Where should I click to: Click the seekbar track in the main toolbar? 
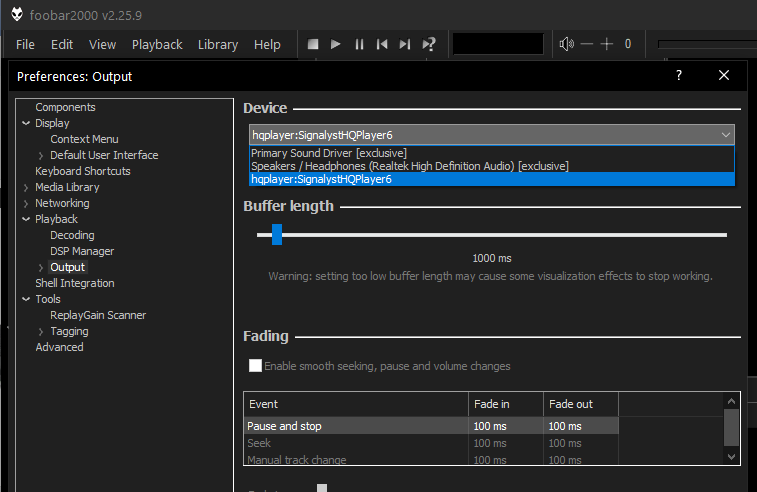pyautogui.click(x=707, y=44)
